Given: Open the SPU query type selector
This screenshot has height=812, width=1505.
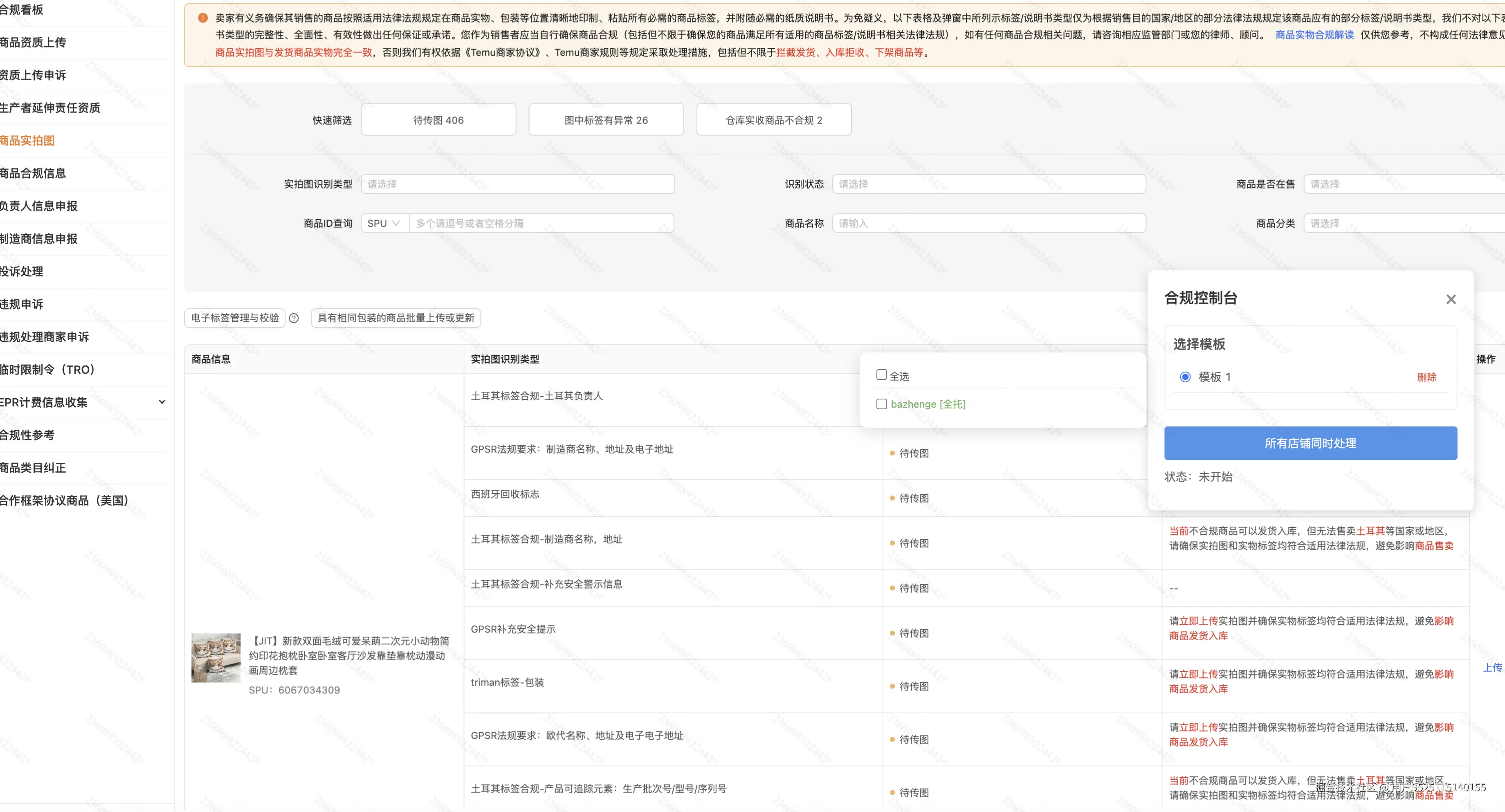Looking at the screenshot, I should pyautogui.click(x=384, y=222).
